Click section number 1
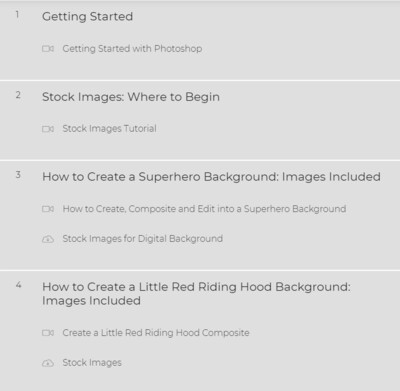Screen dimensions: 400x391 pos(17,15)
